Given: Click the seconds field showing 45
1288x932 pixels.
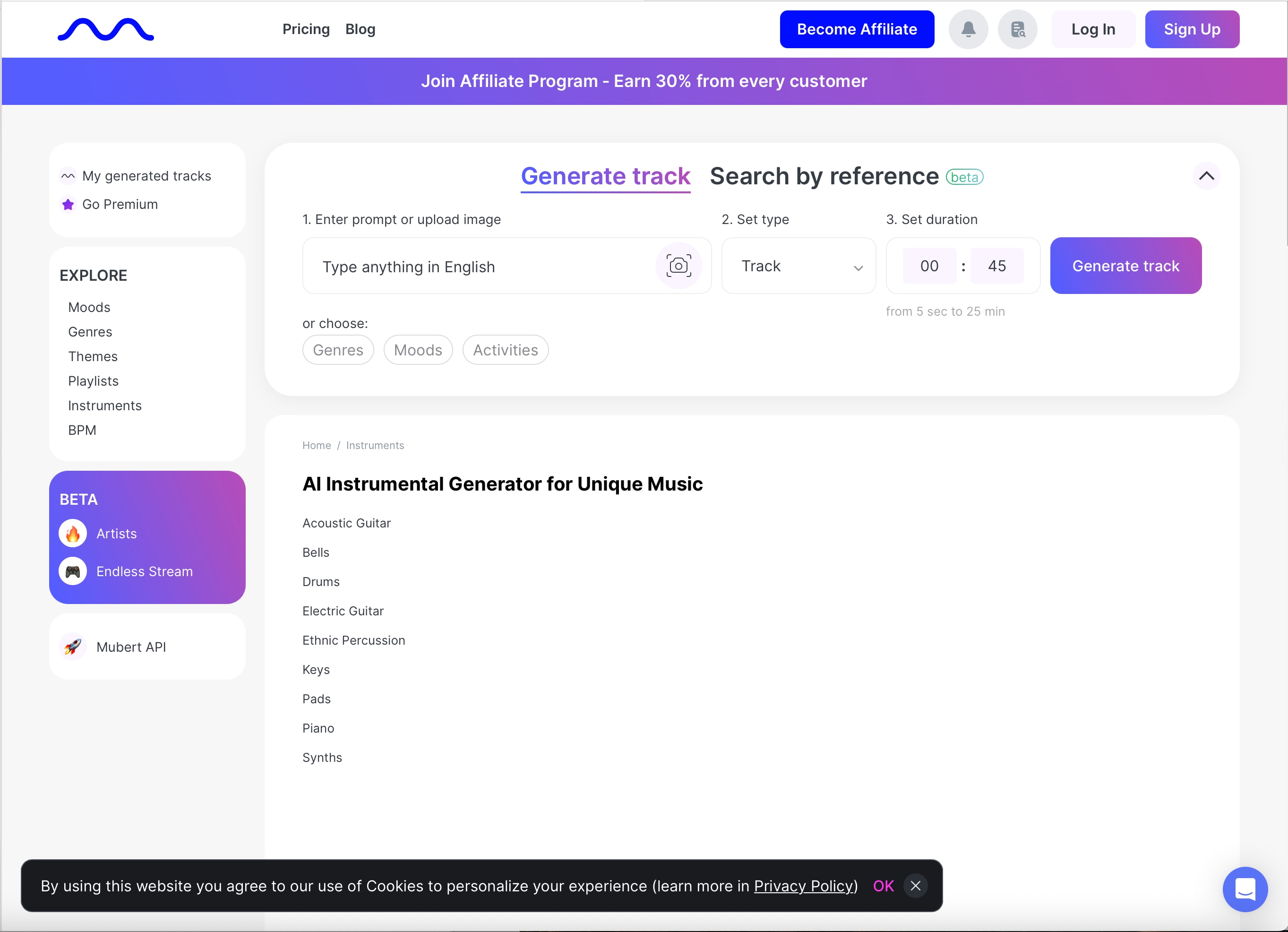Looking at the screenshot, I should (996, 266).
